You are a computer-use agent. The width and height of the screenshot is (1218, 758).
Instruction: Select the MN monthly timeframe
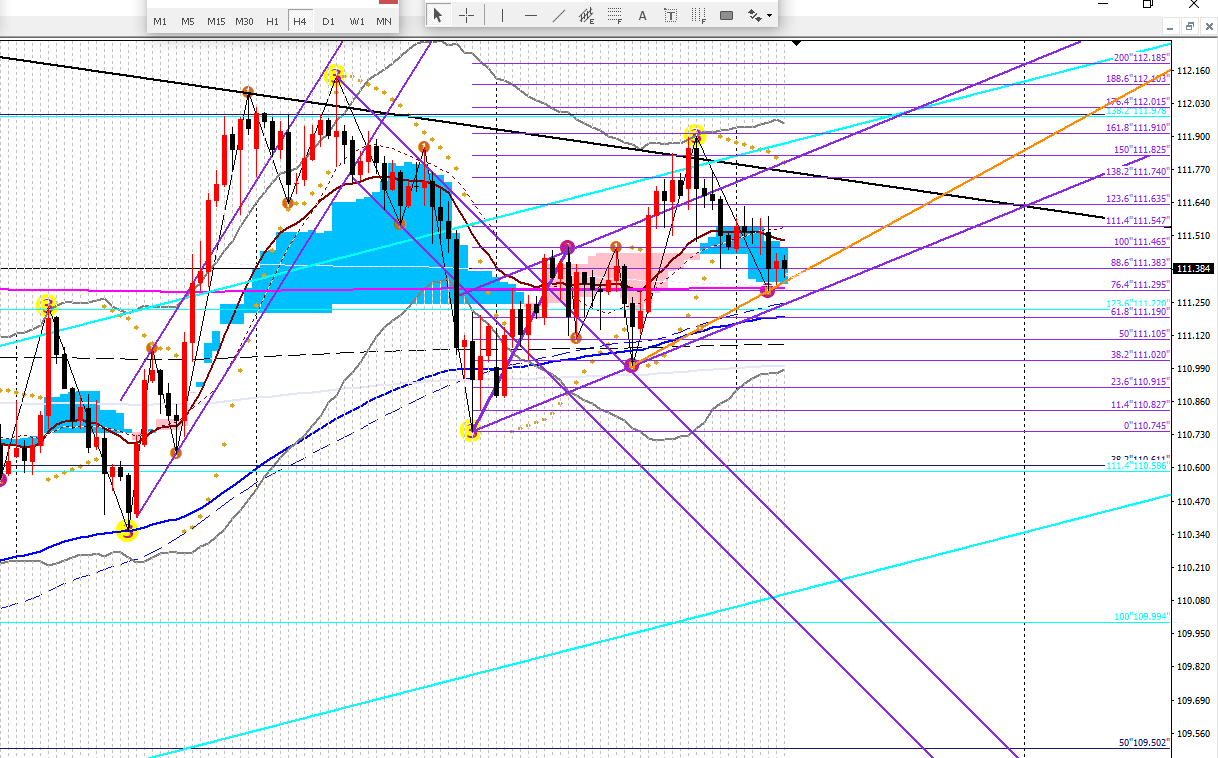[384, 21]
